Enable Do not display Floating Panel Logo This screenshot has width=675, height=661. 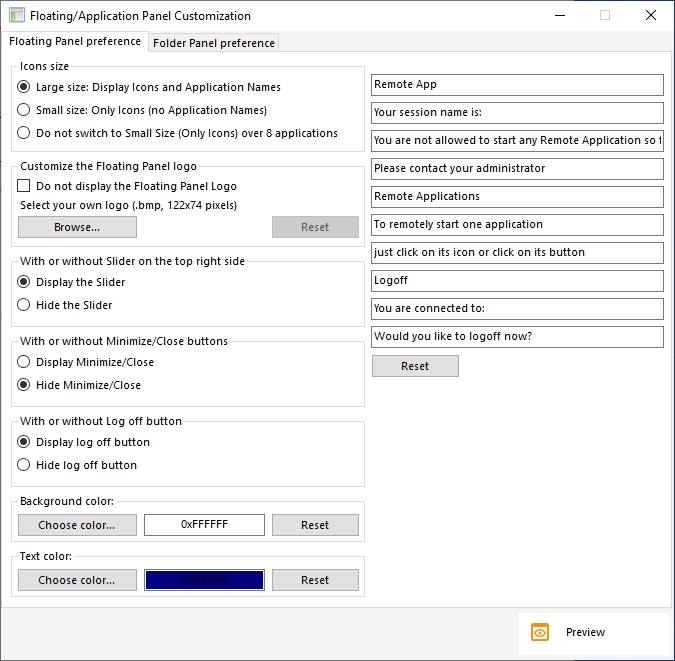point(24,186)
